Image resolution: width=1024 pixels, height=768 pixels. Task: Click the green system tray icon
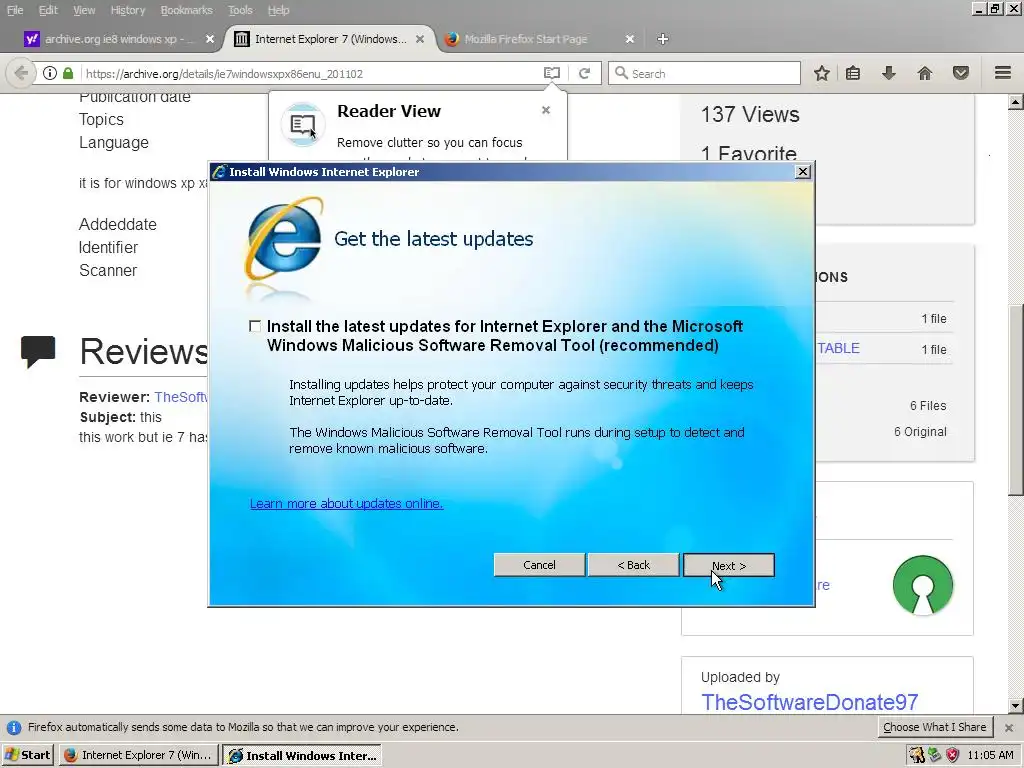935,755
